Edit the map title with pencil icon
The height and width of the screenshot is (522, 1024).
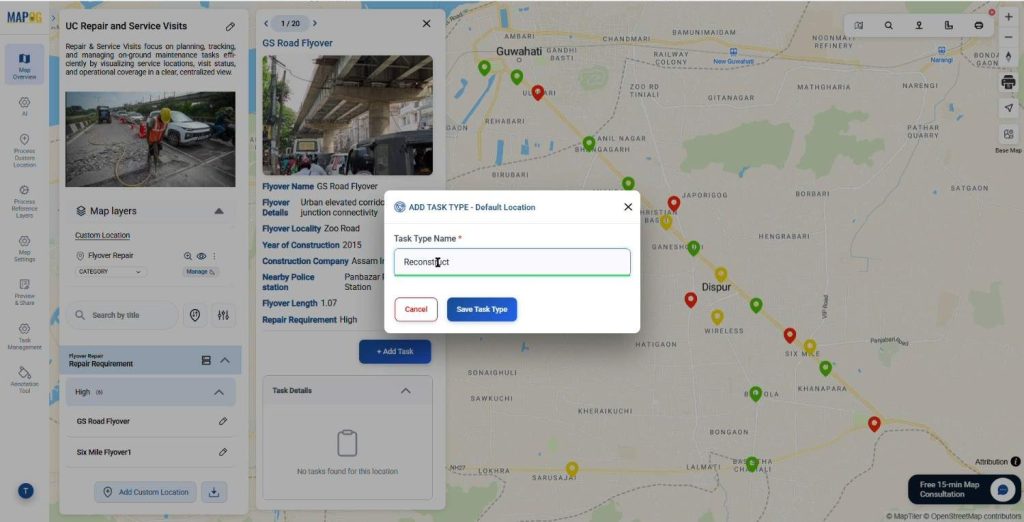(x=230, y=27)
